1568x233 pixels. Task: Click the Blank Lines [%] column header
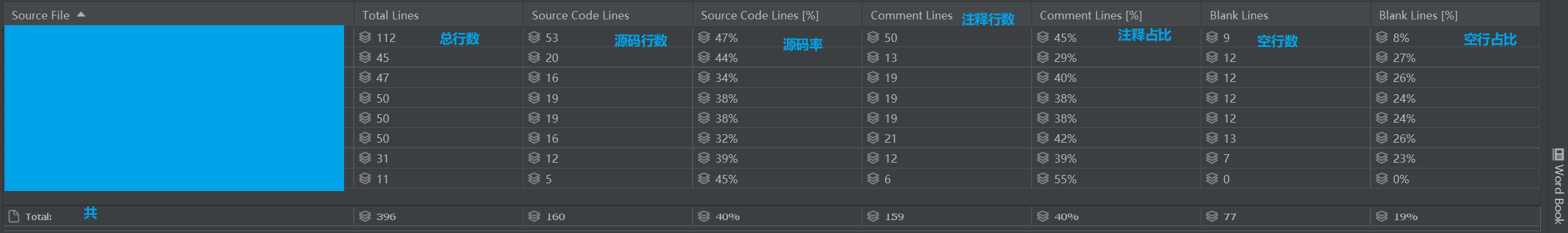[x=1418, y=15]
